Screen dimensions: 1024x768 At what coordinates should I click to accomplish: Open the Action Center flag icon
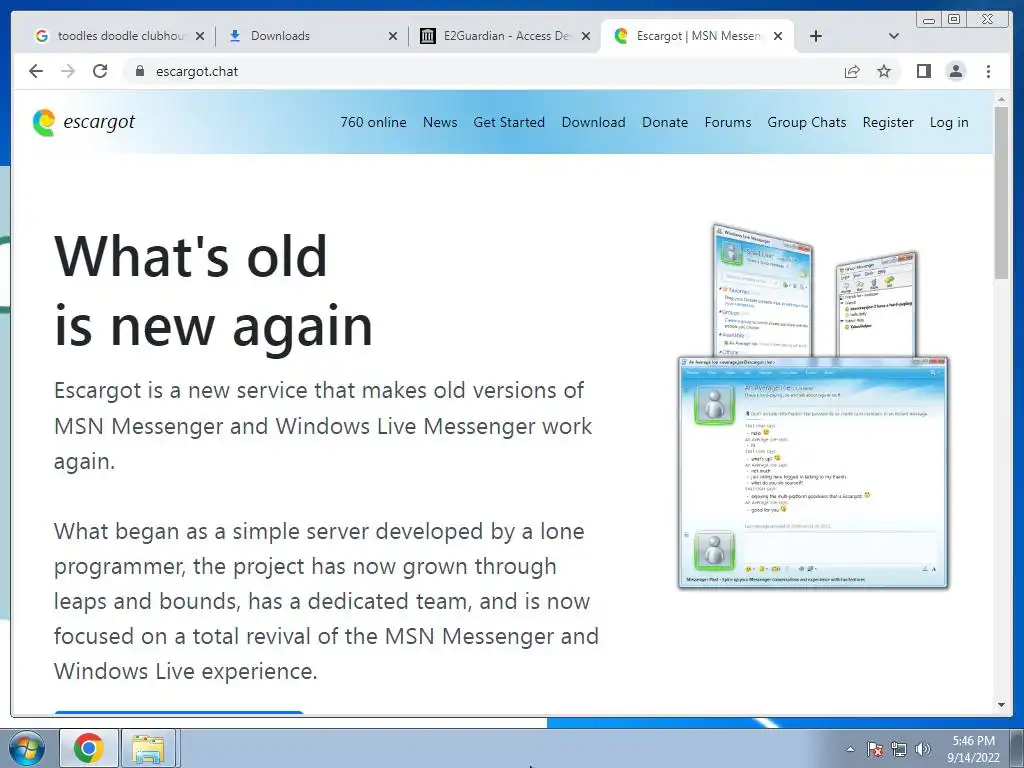click(x=875, y=749)
